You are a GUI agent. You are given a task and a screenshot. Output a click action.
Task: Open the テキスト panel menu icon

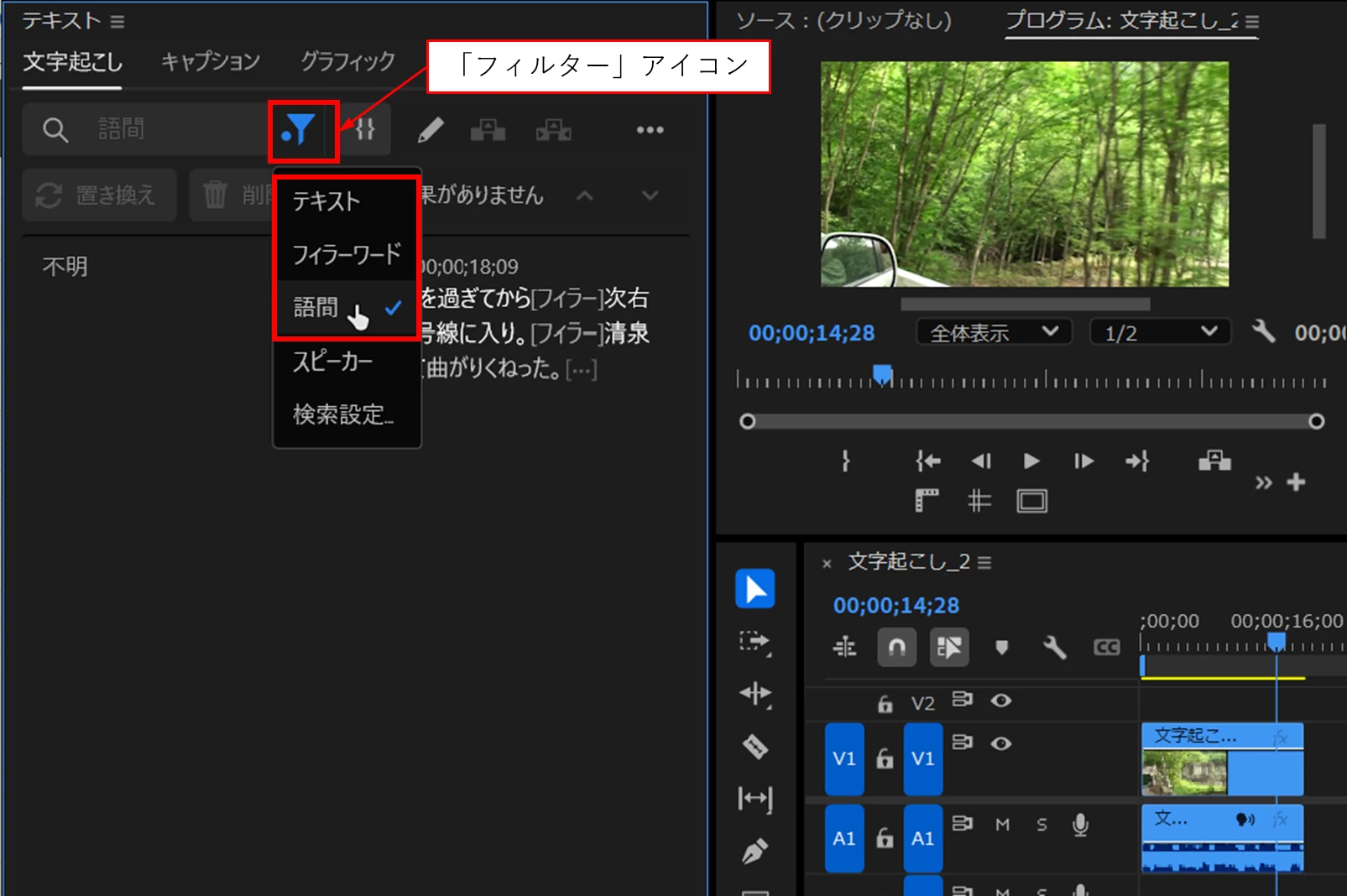click(117, 22)
